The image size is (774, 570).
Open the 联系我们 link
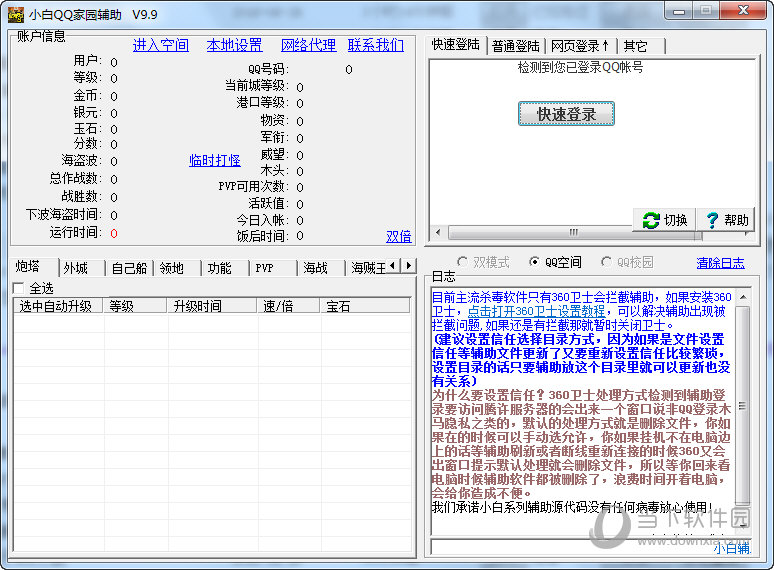(376, 45)
